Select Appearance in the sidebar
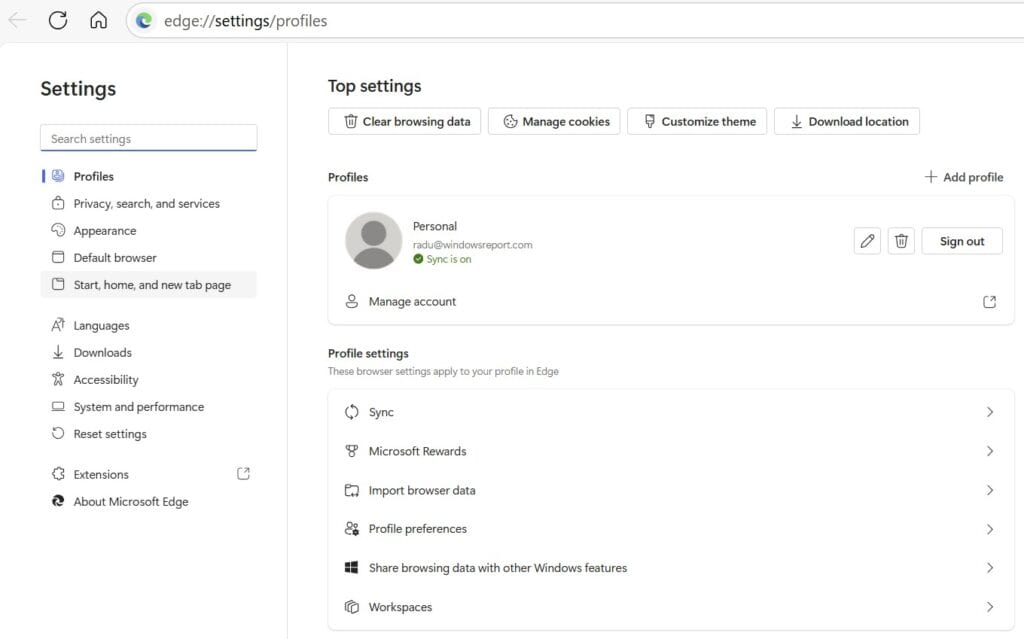 102,230
